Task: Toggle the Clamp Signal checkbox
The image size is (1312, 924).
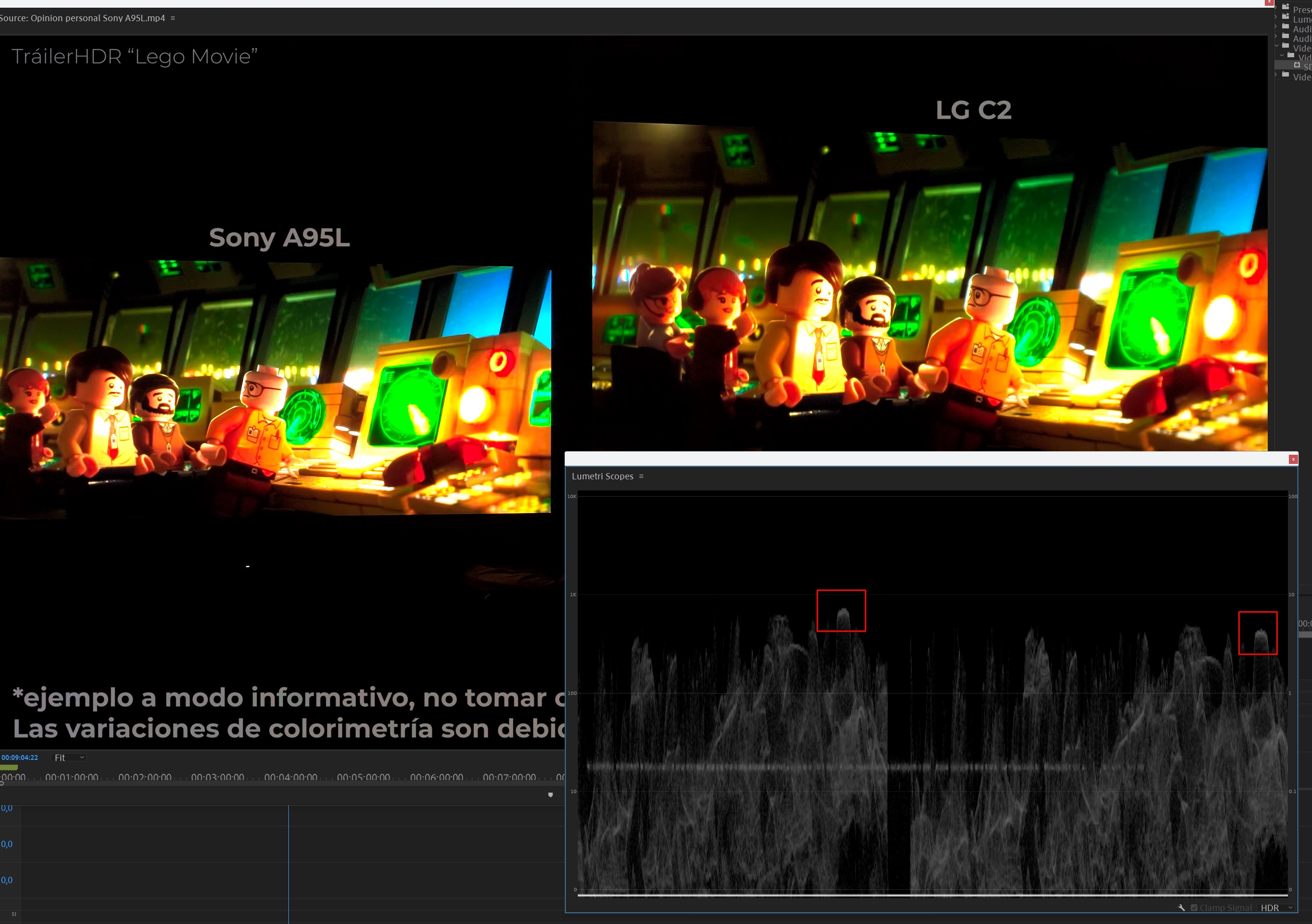Action: click(1194, 908)
